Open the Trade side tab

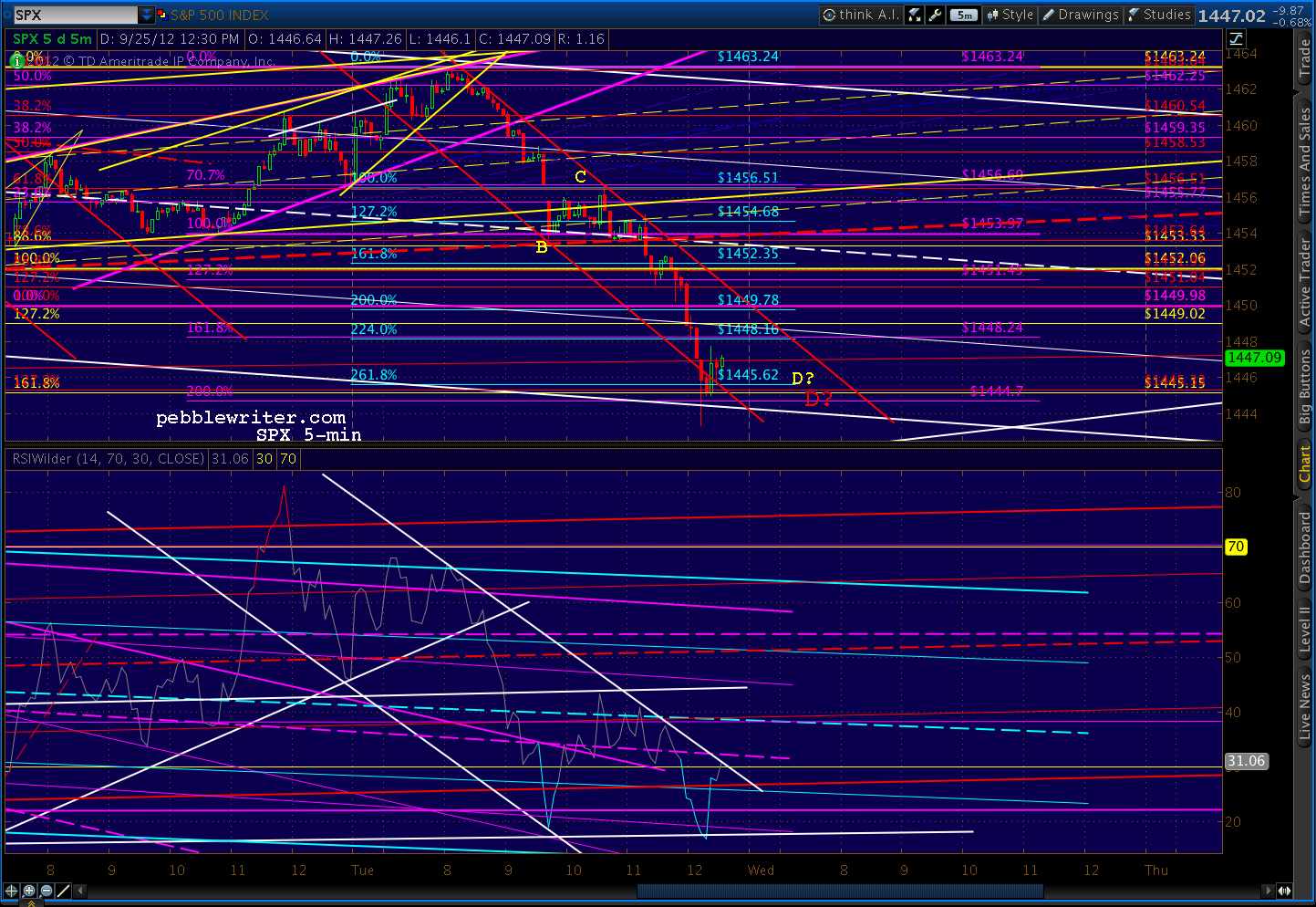[x=1305, y=59]
